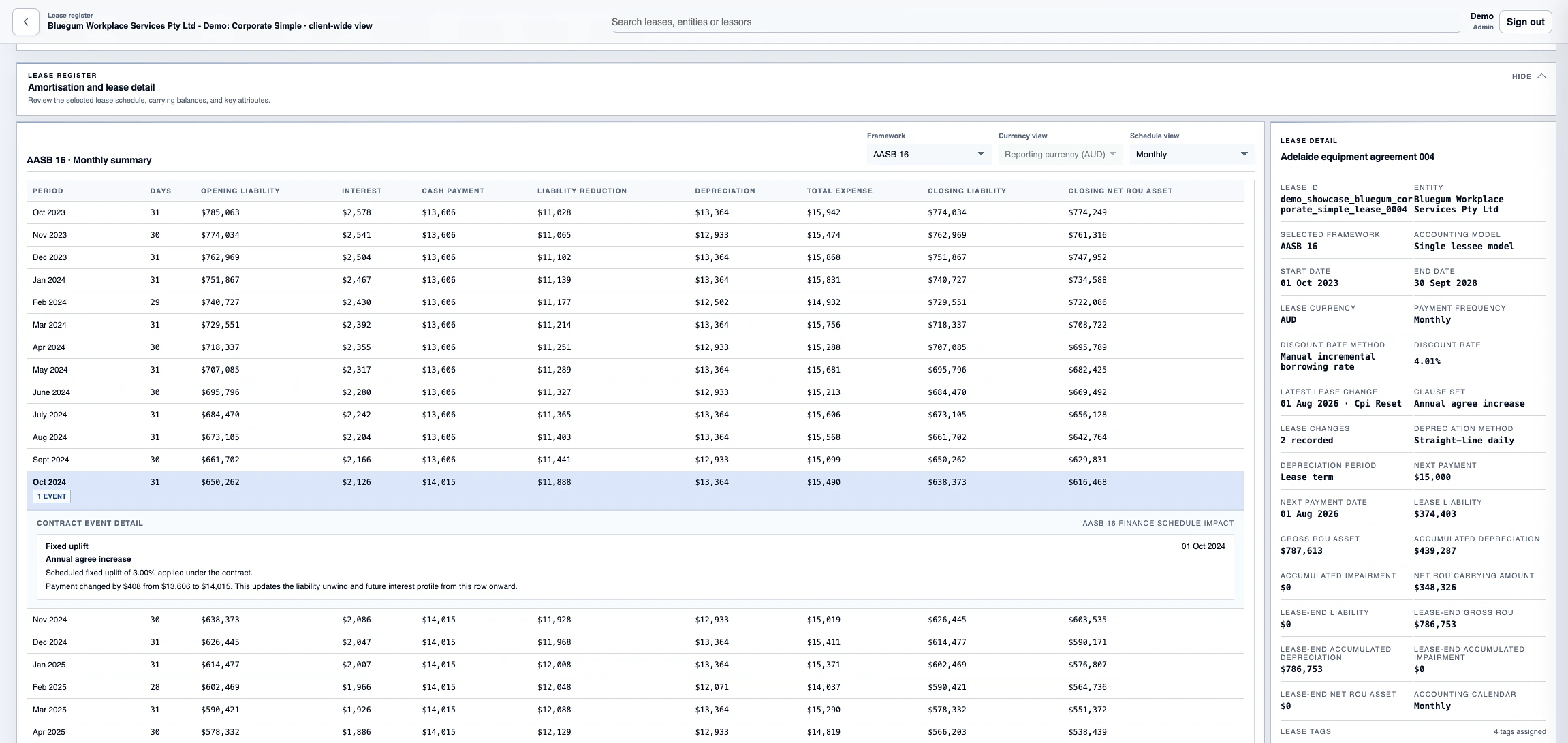The image size is (1568, 743).
Task: Go back using the arrow button
Action: pyautogui.click(x=26, y=22)
